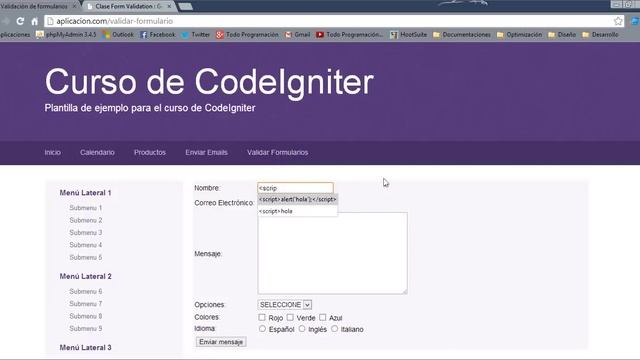Open Enviar Emails in the navigation menu

pos(206,152)
